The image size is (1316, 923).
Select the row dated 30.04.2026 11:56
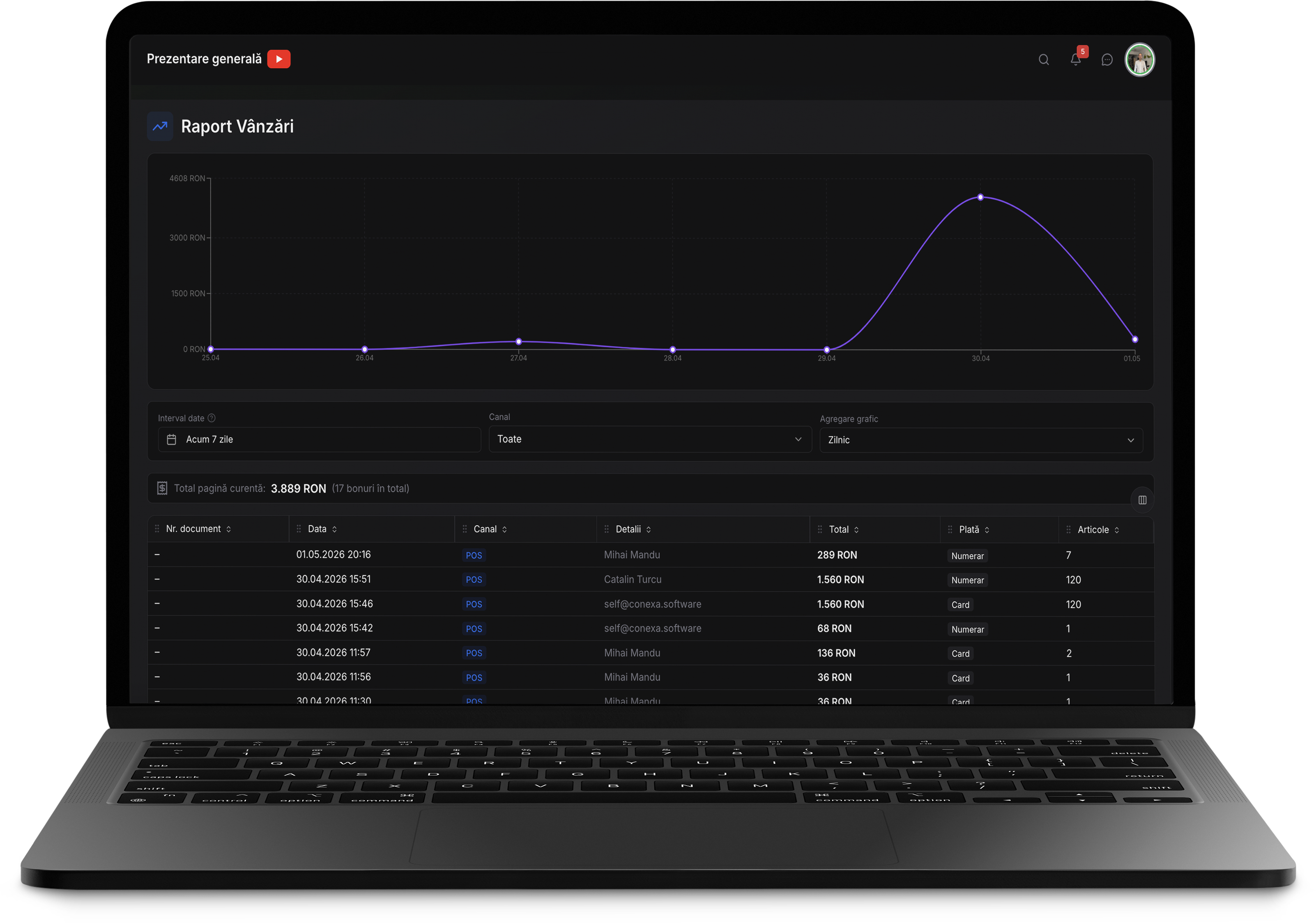(x=651, y=677)
